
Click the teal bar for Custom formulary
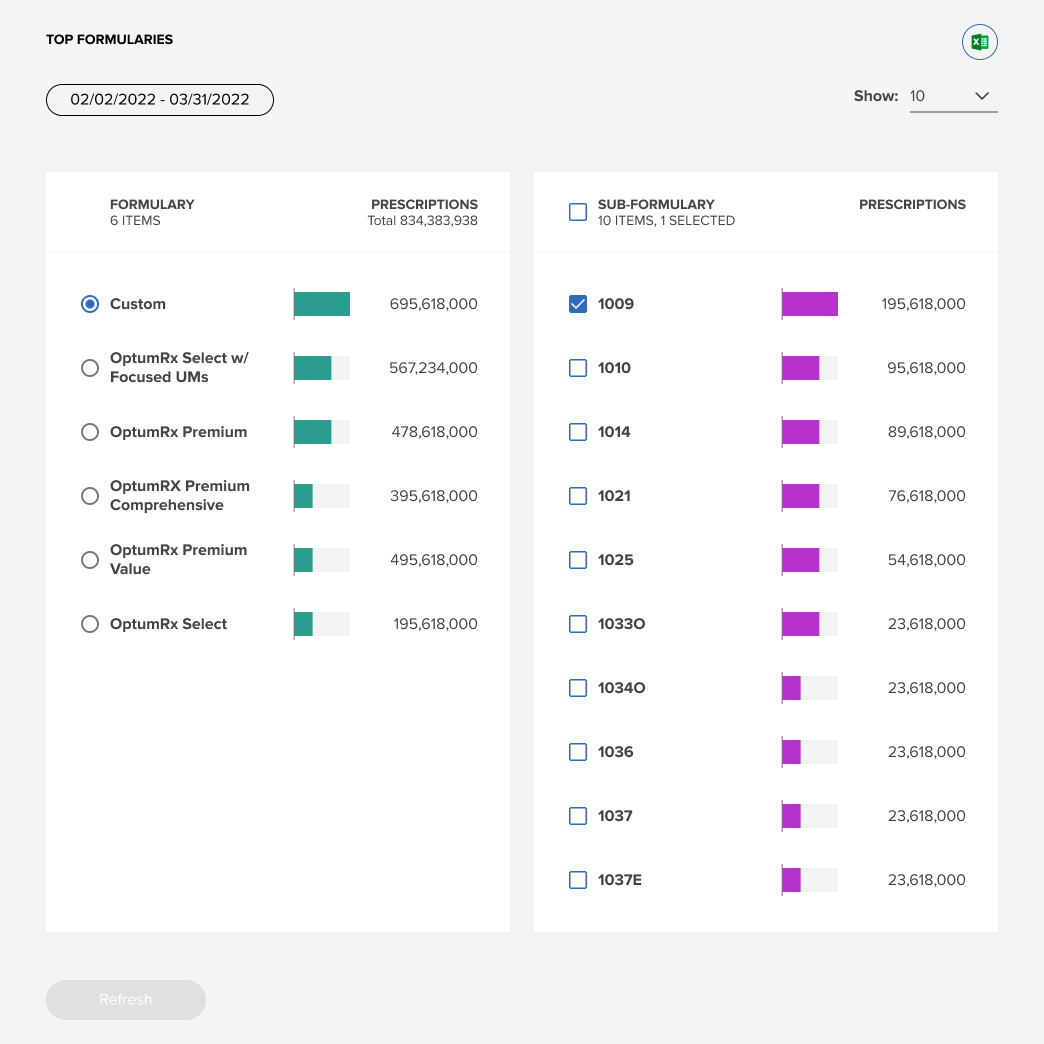click(x=322, y=304)
